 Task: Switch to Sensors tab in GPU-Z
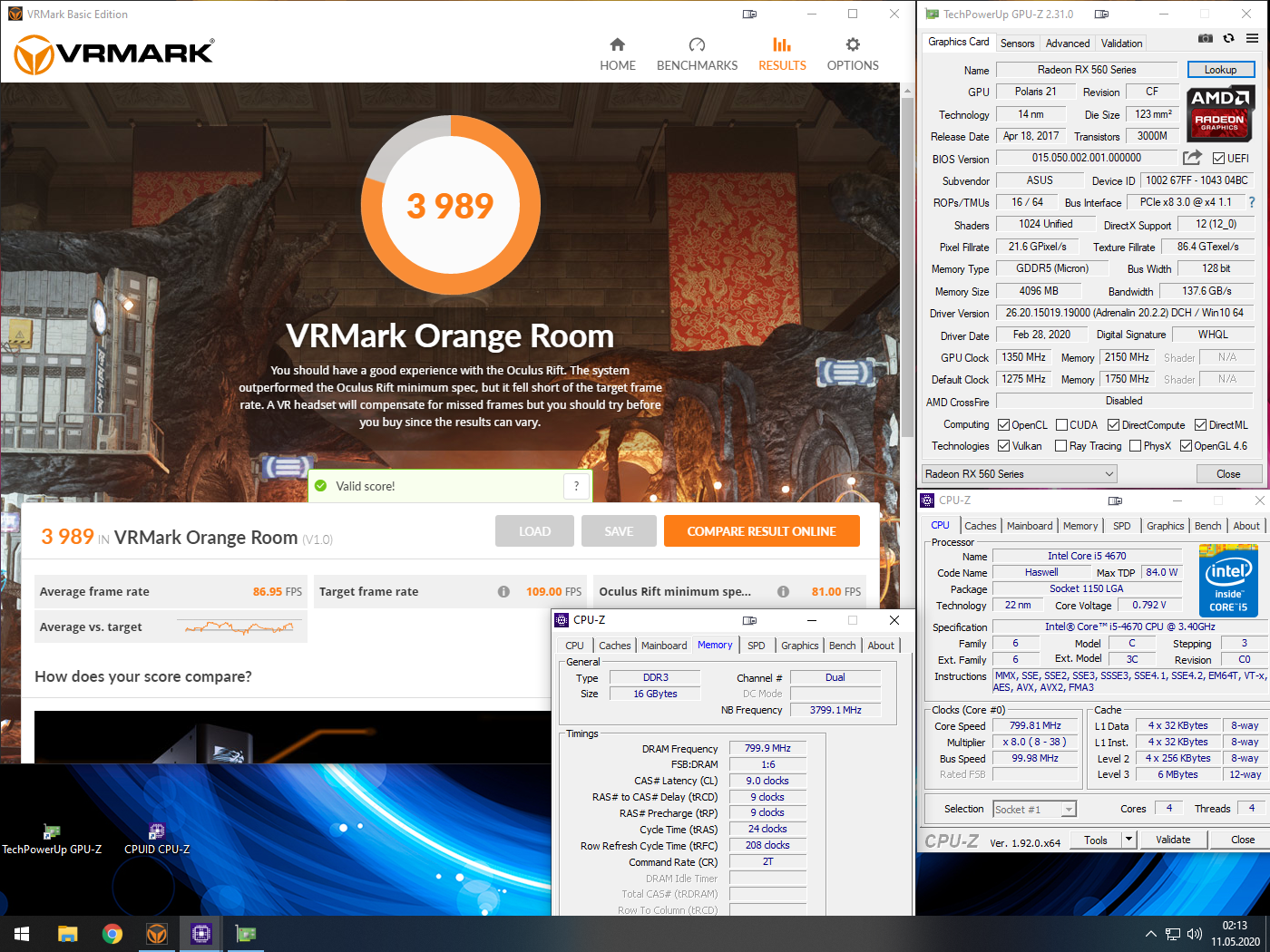1017,44
